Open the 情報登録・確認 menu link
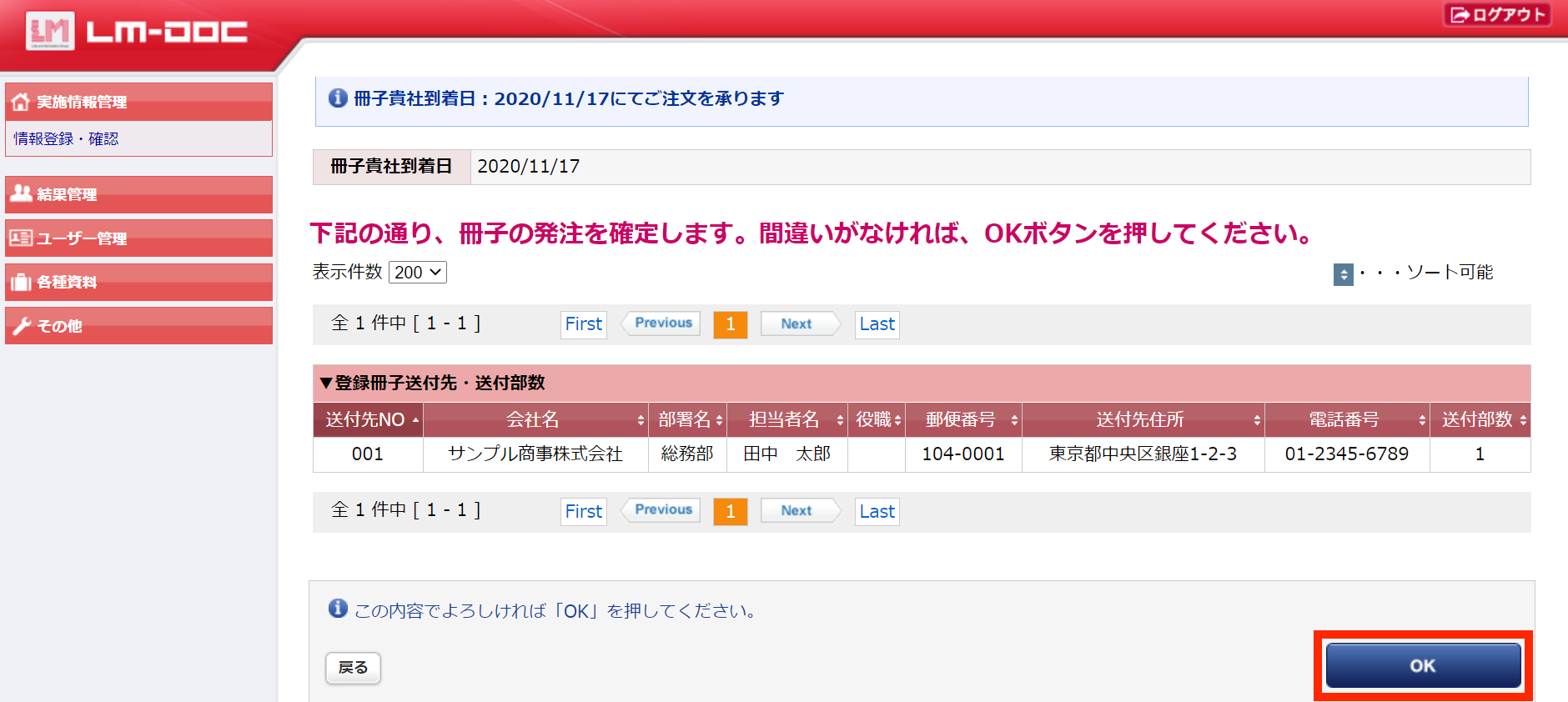This screenshot has height=702, width=1568. [x=67, y=138]
